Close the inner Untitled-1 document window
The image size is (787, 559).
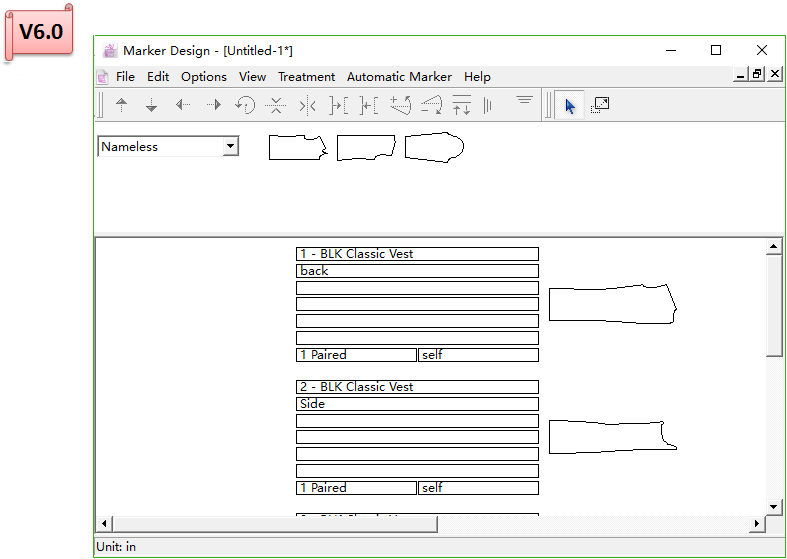tap(774, 75)
